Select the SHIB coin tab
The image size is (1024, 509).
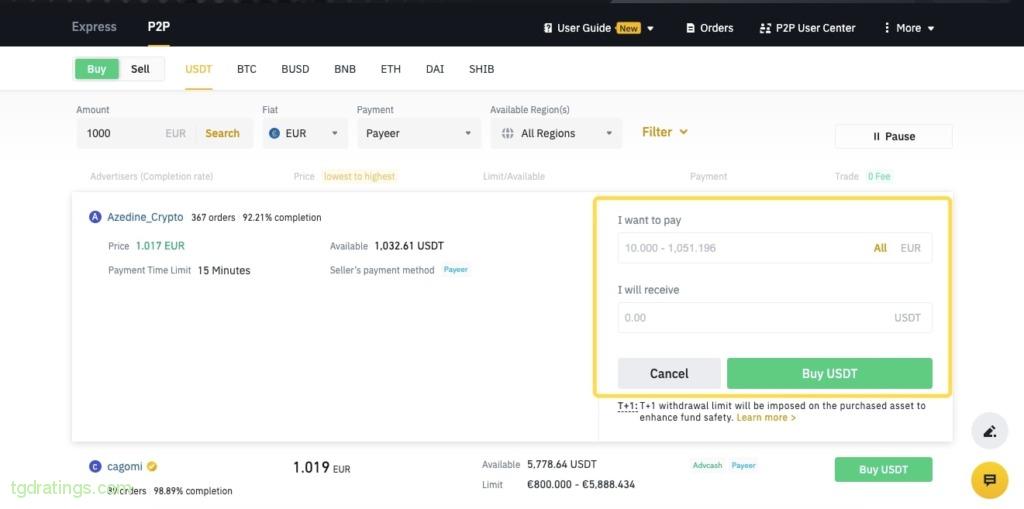coord(481,69)
